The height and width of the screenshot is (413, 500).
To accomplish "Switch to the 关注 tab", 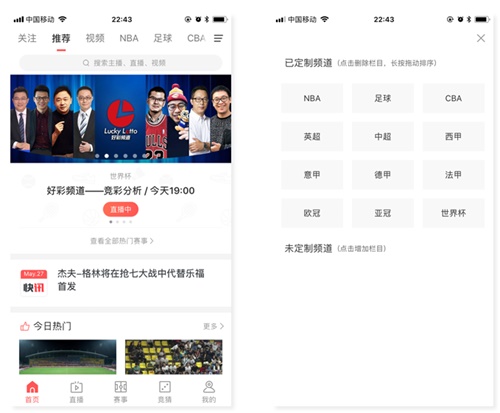I will click(x=27, y=38).
